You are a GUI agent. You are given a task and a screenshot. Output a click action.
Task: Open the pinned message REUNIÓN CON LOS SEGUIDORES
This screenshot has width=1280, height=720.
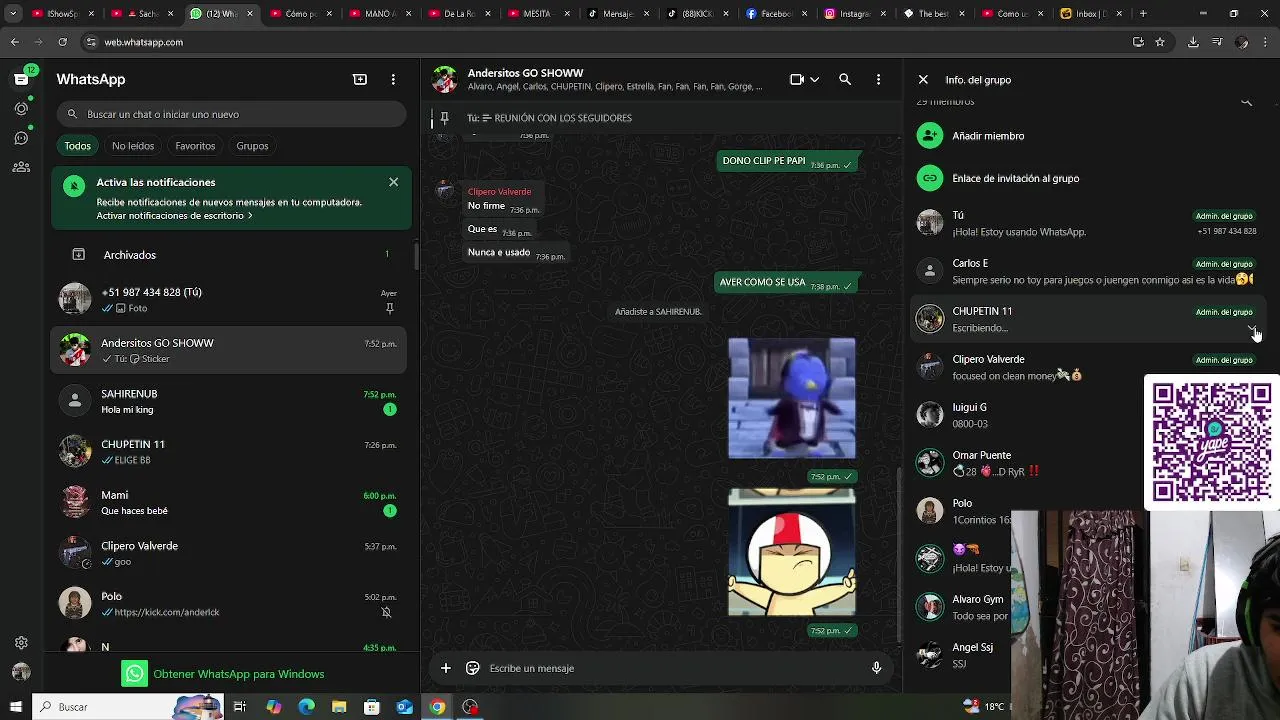(660, 118)
